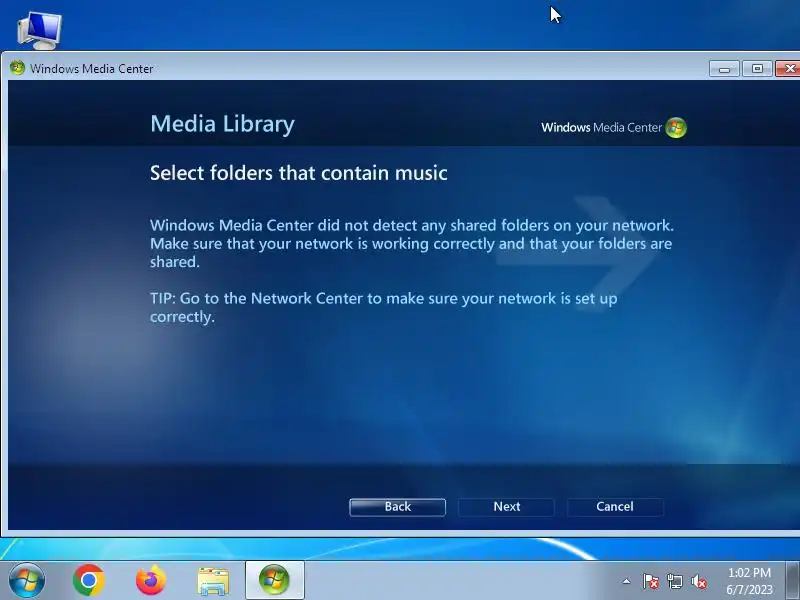Viewport: 800px width, 600px height.
Task: Proceed with the Next button
Action: tap(507, 507)
